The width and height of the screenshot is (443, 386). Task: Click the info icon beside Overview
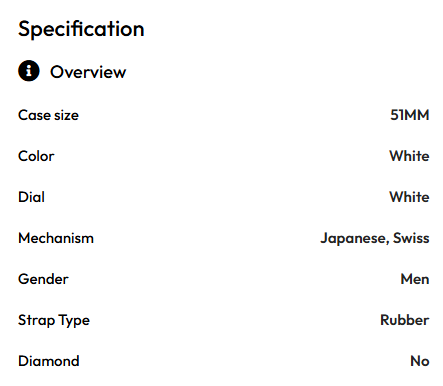[29, 71]
